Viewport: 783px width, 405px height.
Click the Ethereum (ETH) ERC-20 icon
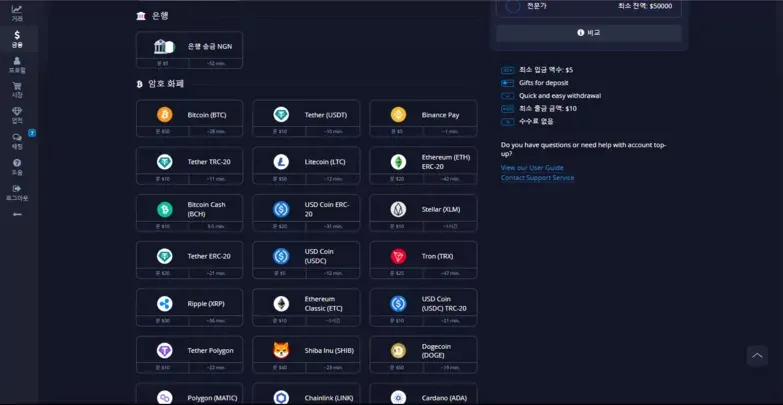398,162
